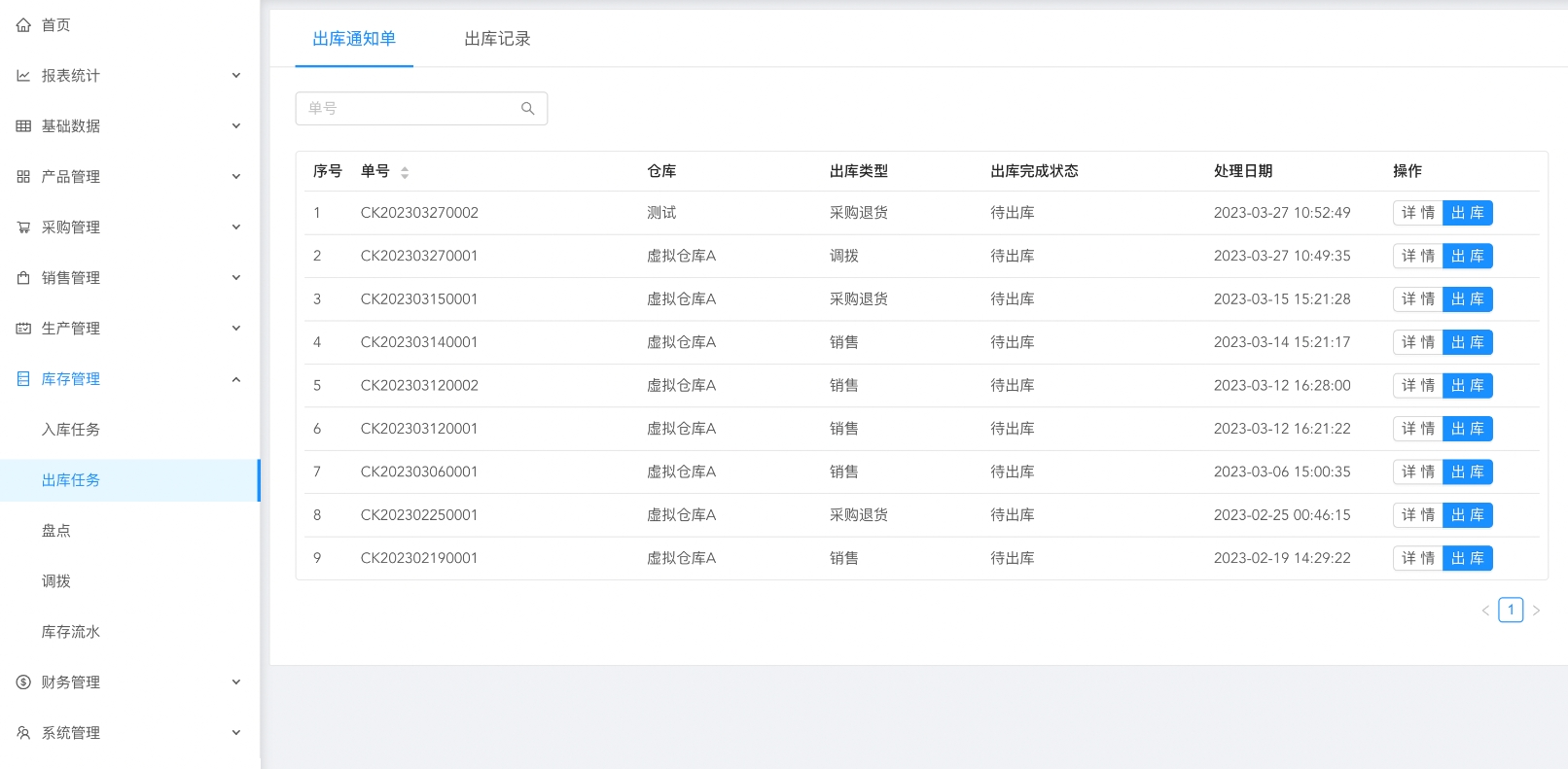Screen dimensions: 1568x769
Task: Click the 测试 warehouse cell
Action: 661,213
